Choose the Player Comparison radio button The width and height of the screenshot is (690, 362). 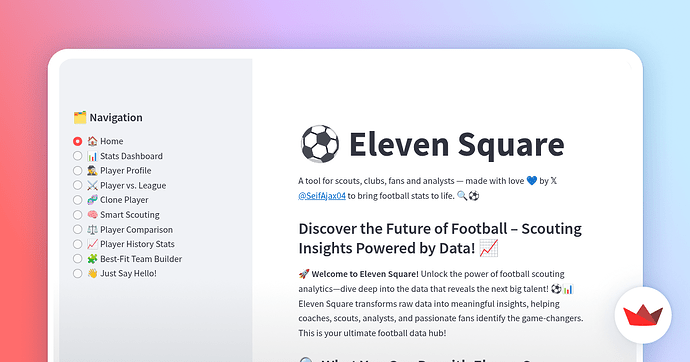(77, 229)
